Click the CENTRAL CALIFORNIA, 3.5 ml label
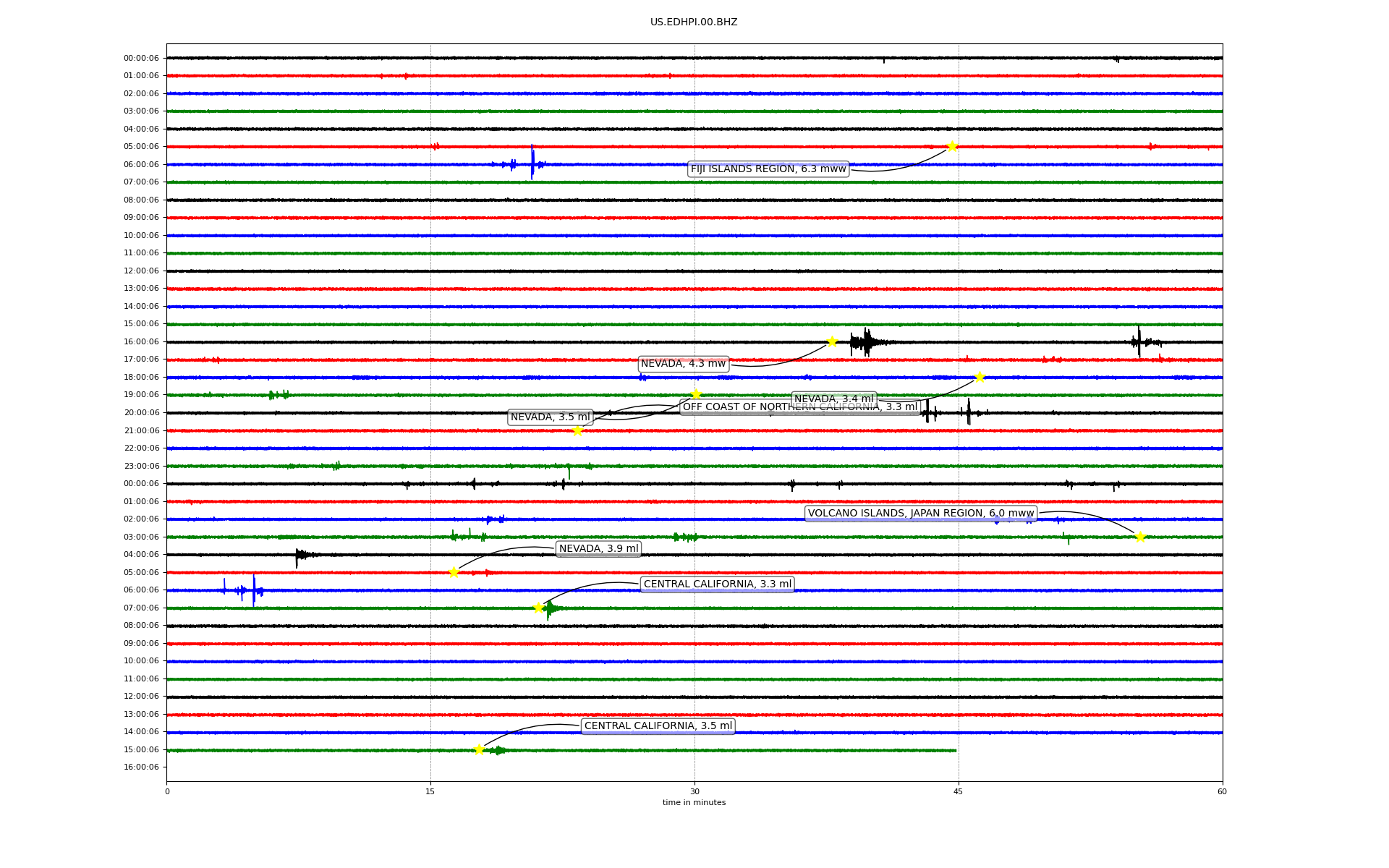Image resolution: width=1389 pixels, height=868 pixels. 658,726
